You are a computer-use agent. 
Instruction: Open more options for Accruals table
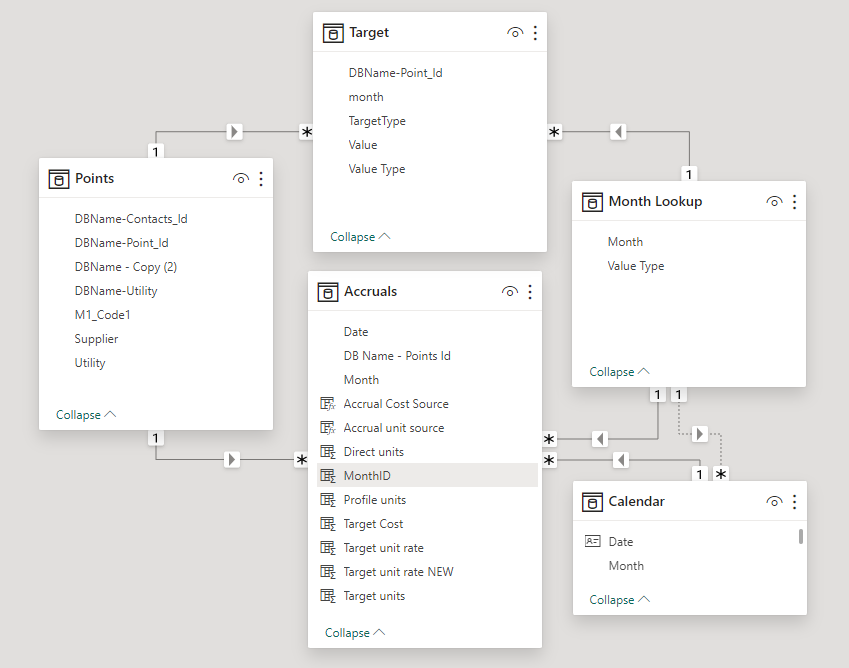pos(530,292)
